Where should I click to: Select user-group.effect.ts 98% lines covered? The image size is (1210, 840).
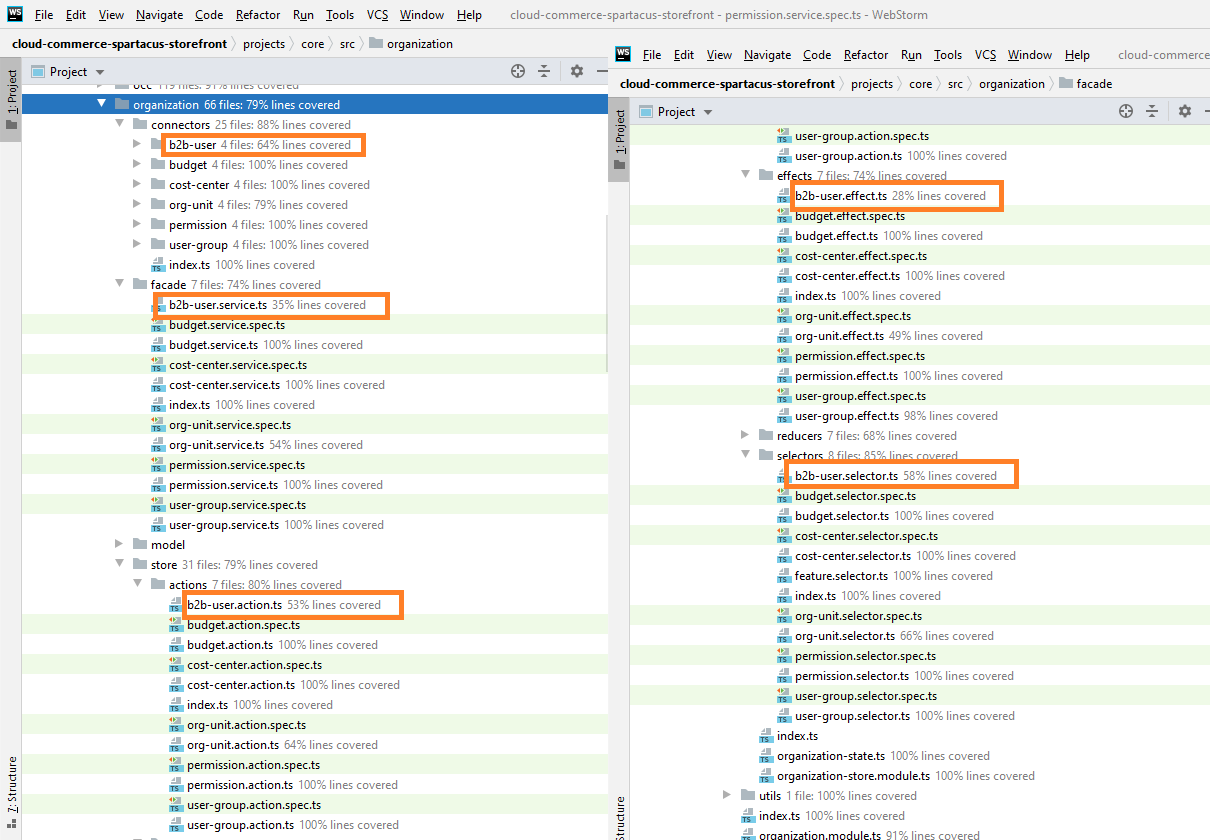[896, 416]
